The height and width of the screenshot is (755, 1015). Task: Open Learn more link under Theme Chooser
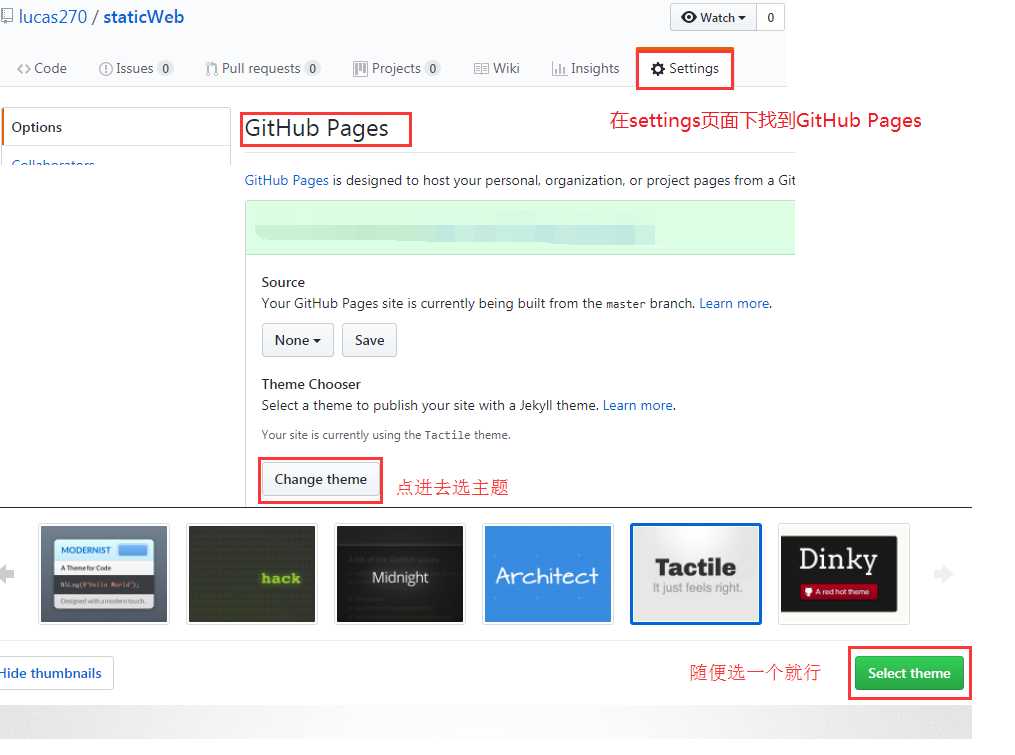point(638,405)
